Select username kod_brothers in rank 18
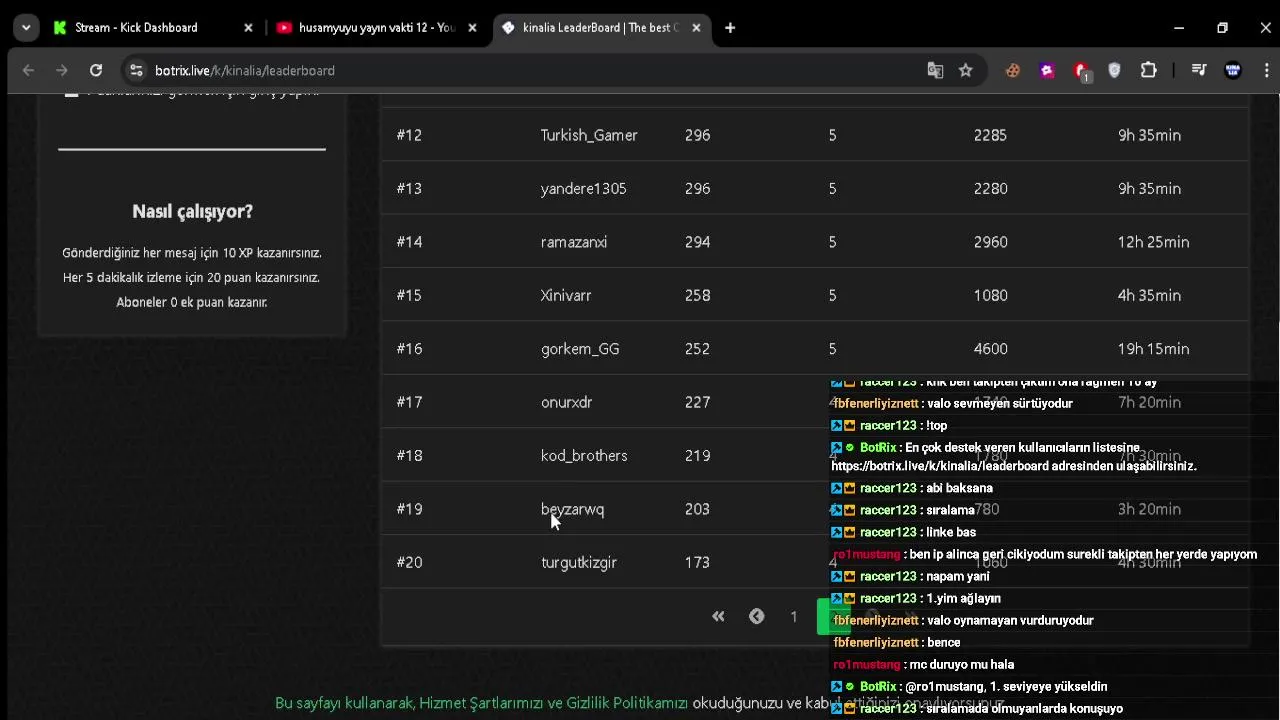Image resolution: width=1280 pixels, height=720 pixels. pos(584,456)
